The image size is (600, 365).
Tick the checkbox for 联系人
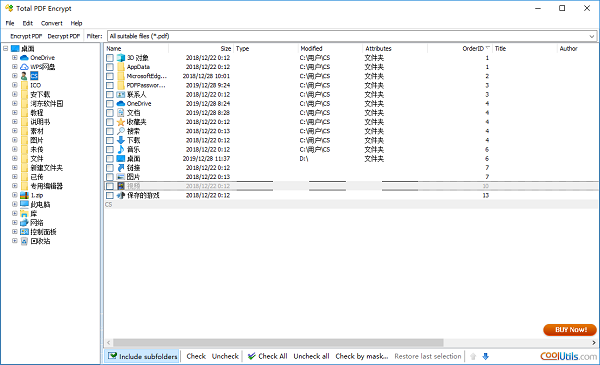(110, 95)
